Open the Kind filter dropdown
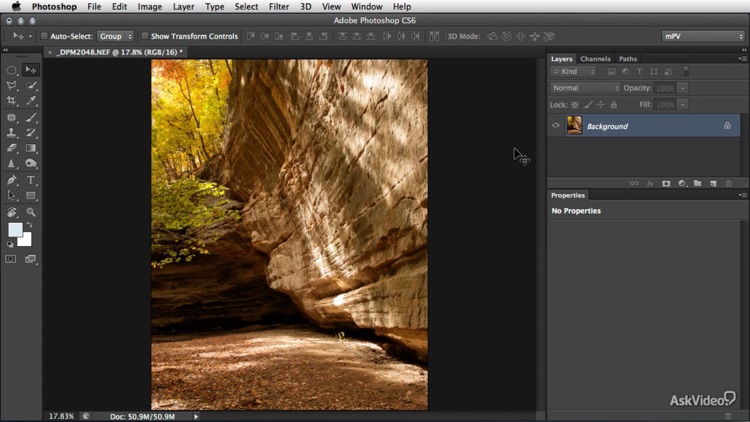Viewport: 750px width, 422px height. 573,72
